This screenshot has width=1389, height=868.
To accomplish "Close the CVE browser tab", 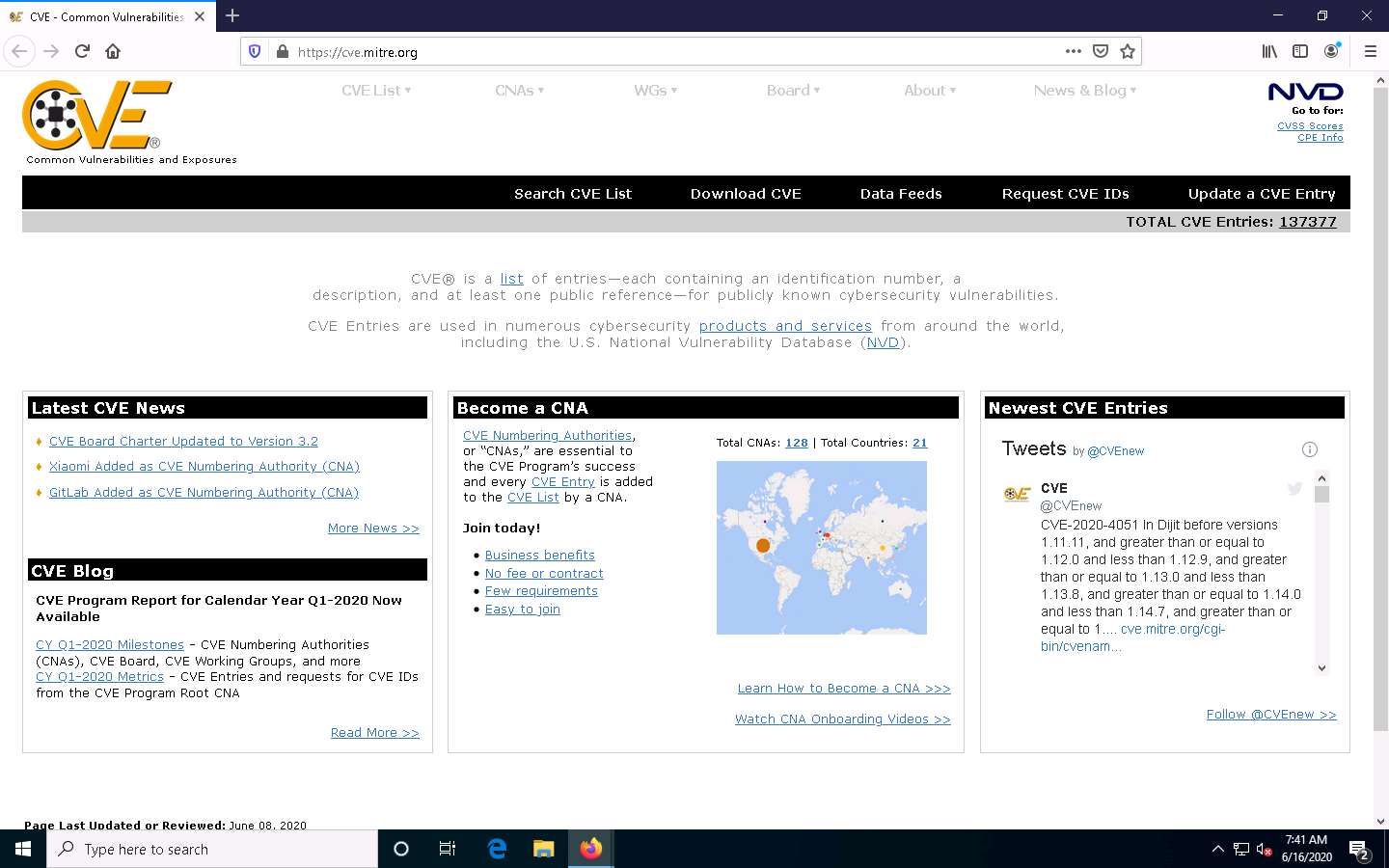I will tap(200, 16).
